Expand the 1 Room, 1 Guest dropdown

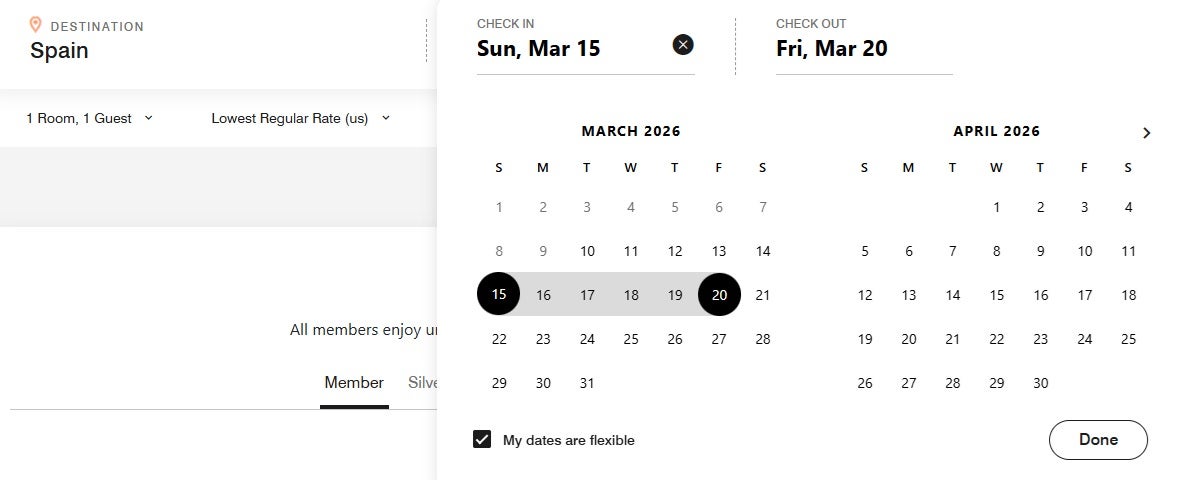(x=90, y=118)
